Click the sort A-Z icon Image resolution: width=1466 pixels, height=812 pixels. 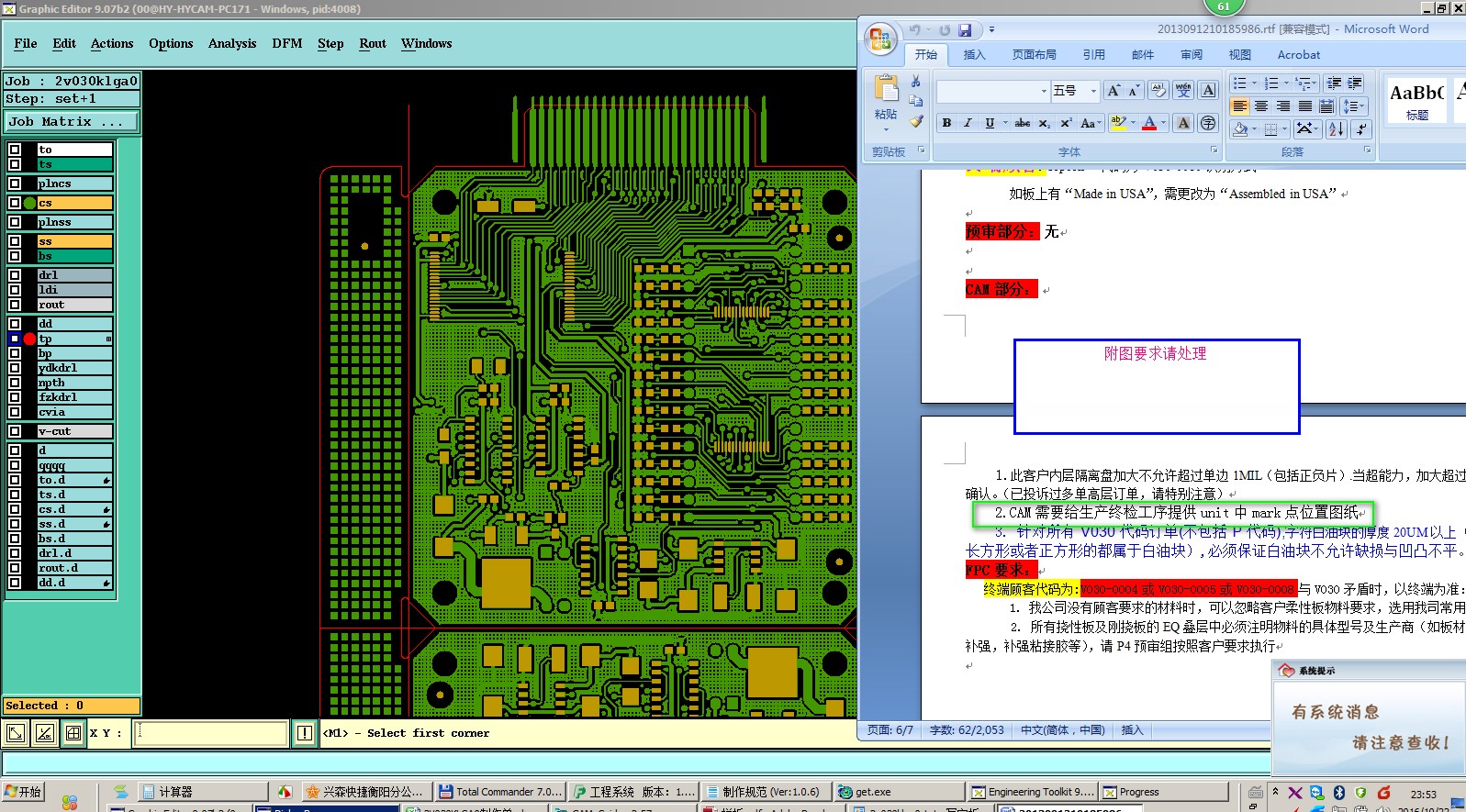point(1337,129)
